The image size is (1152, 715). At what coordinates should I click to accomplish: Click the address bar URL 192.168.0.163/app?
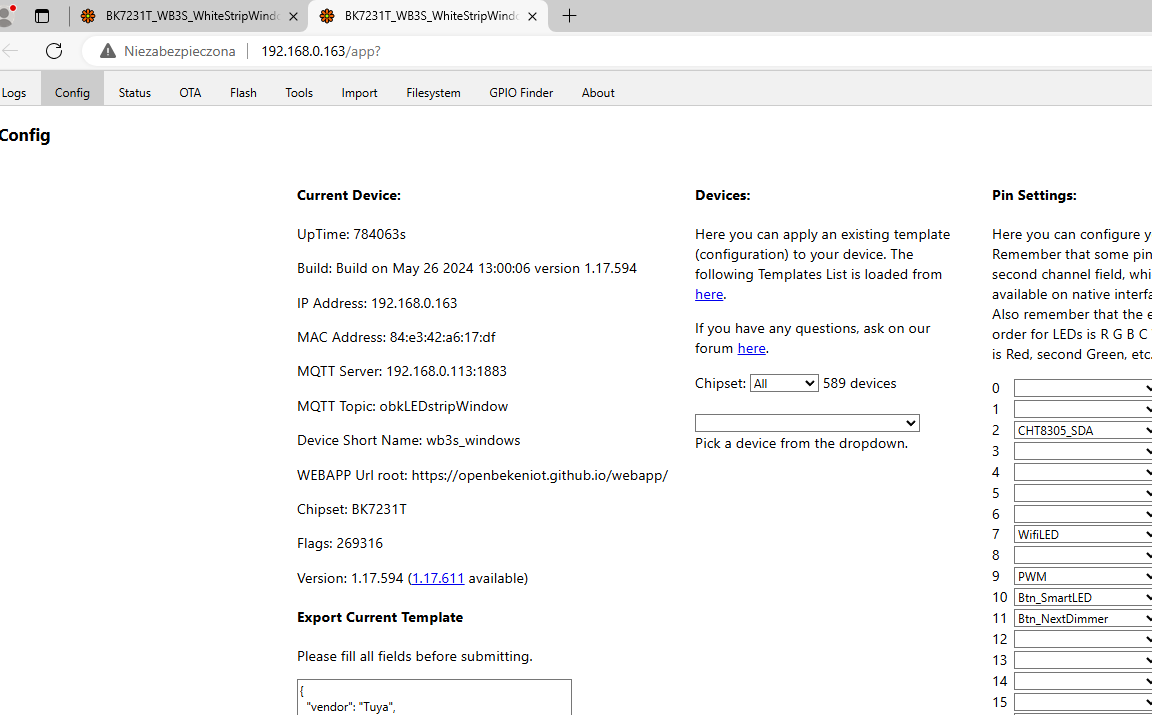[x=321, y=51]
